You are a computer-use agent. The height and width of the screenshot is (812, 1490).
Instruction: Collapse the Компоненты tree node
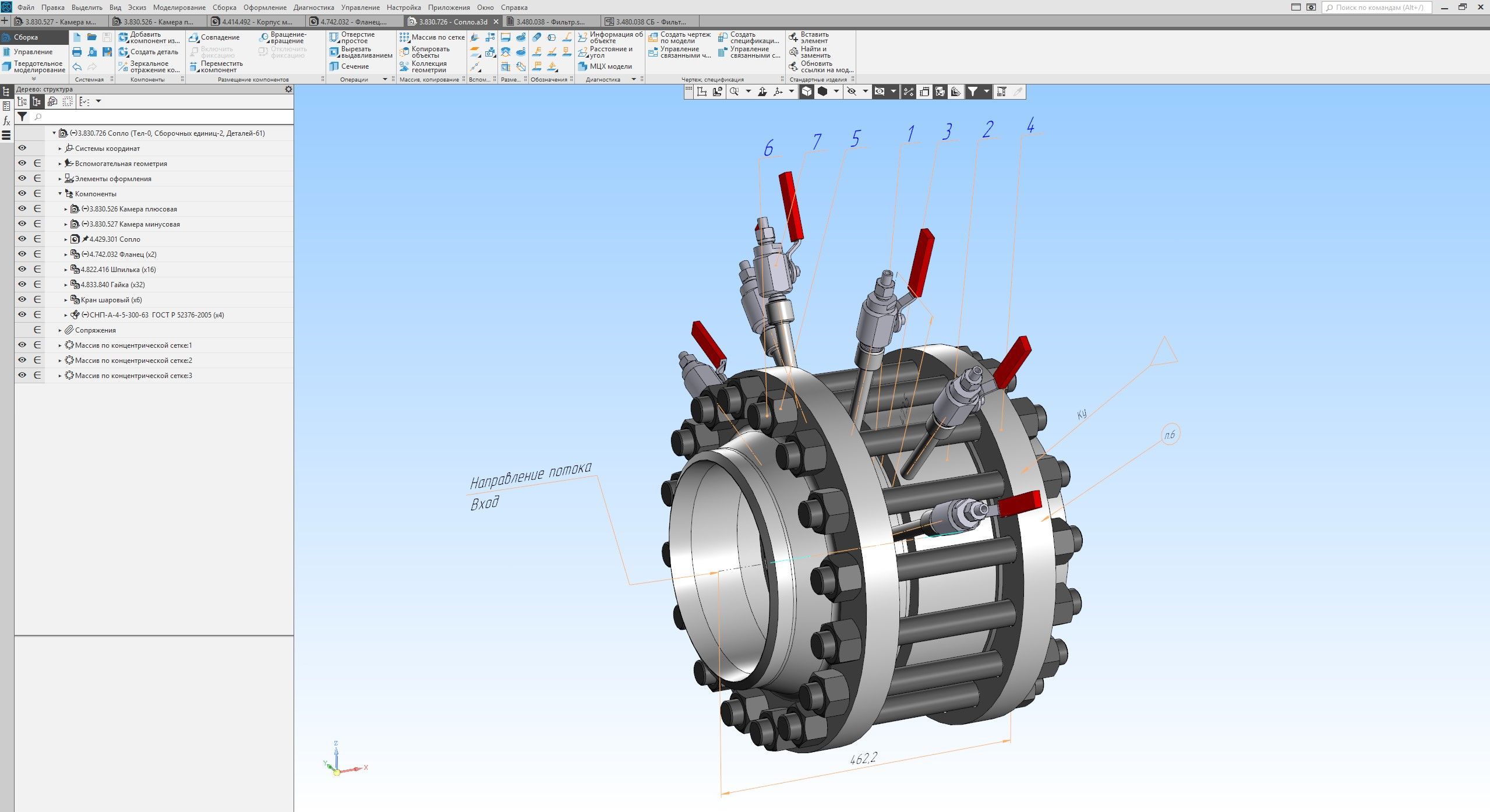60,194
